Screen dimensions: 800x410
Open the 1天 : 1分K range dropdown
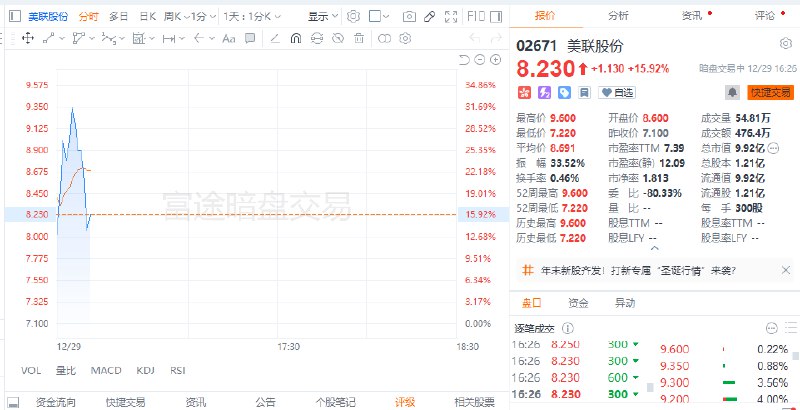tap(252, 17)
